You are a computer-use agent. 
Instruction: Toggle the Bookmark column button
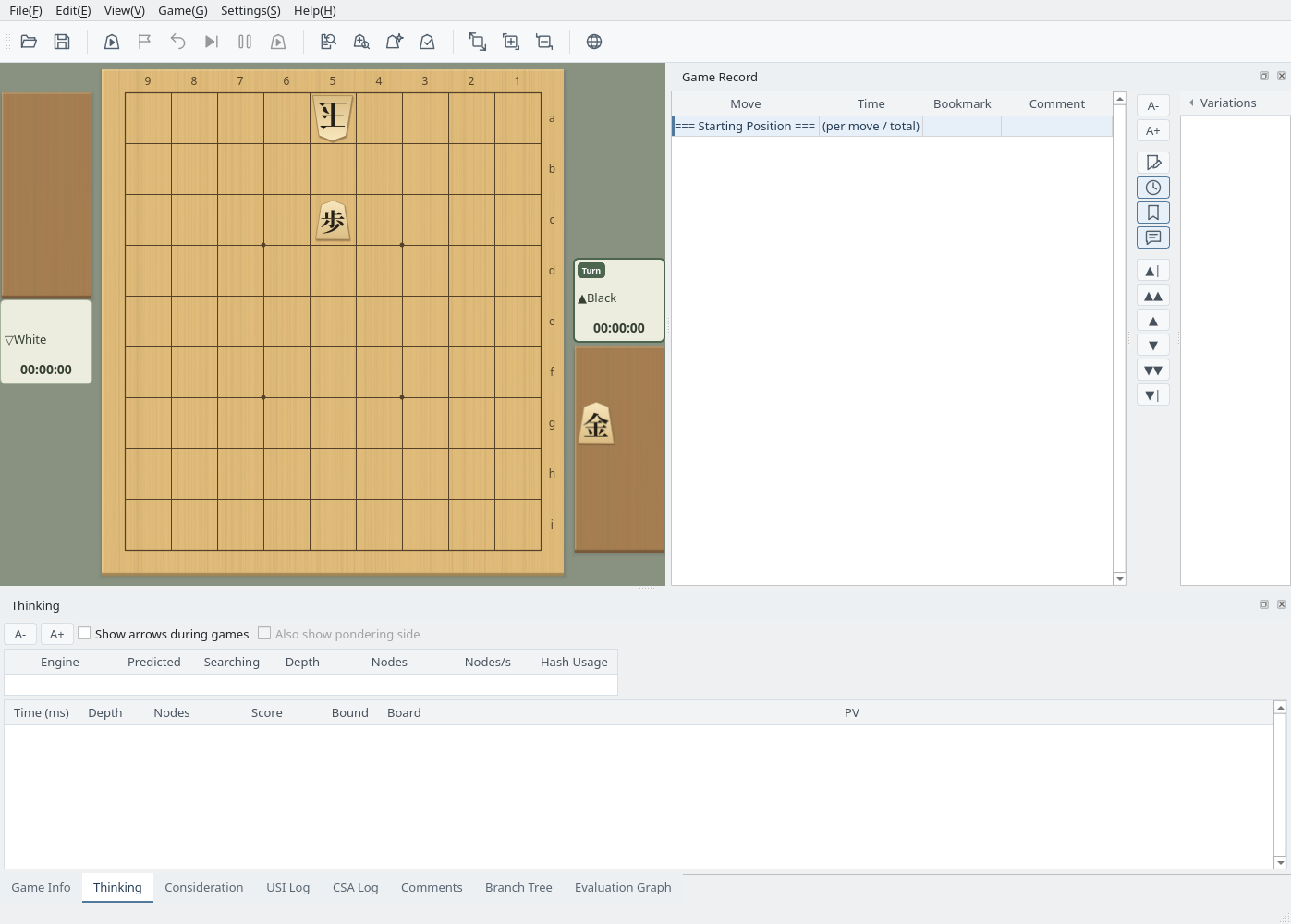coord(1153,213)
